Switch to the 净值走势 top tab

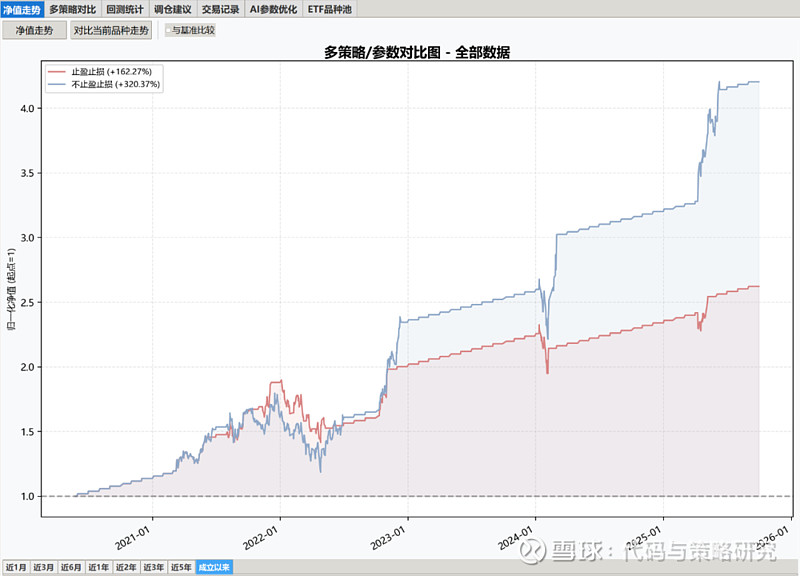[22, 9]
